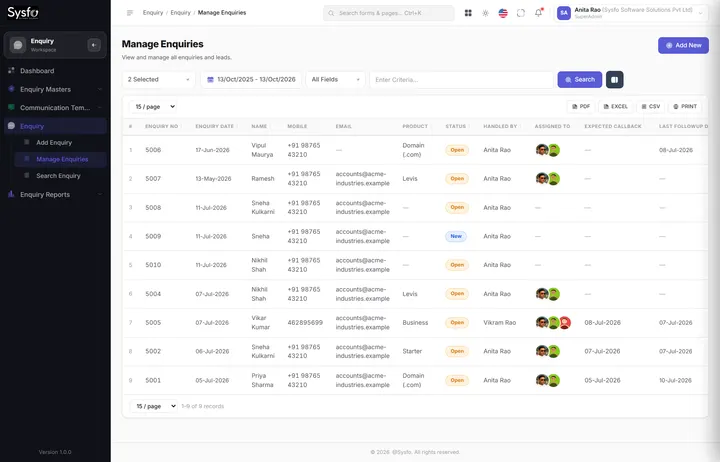
Task: Expand Enquiry Reports menu
Action: click(55, 194)
